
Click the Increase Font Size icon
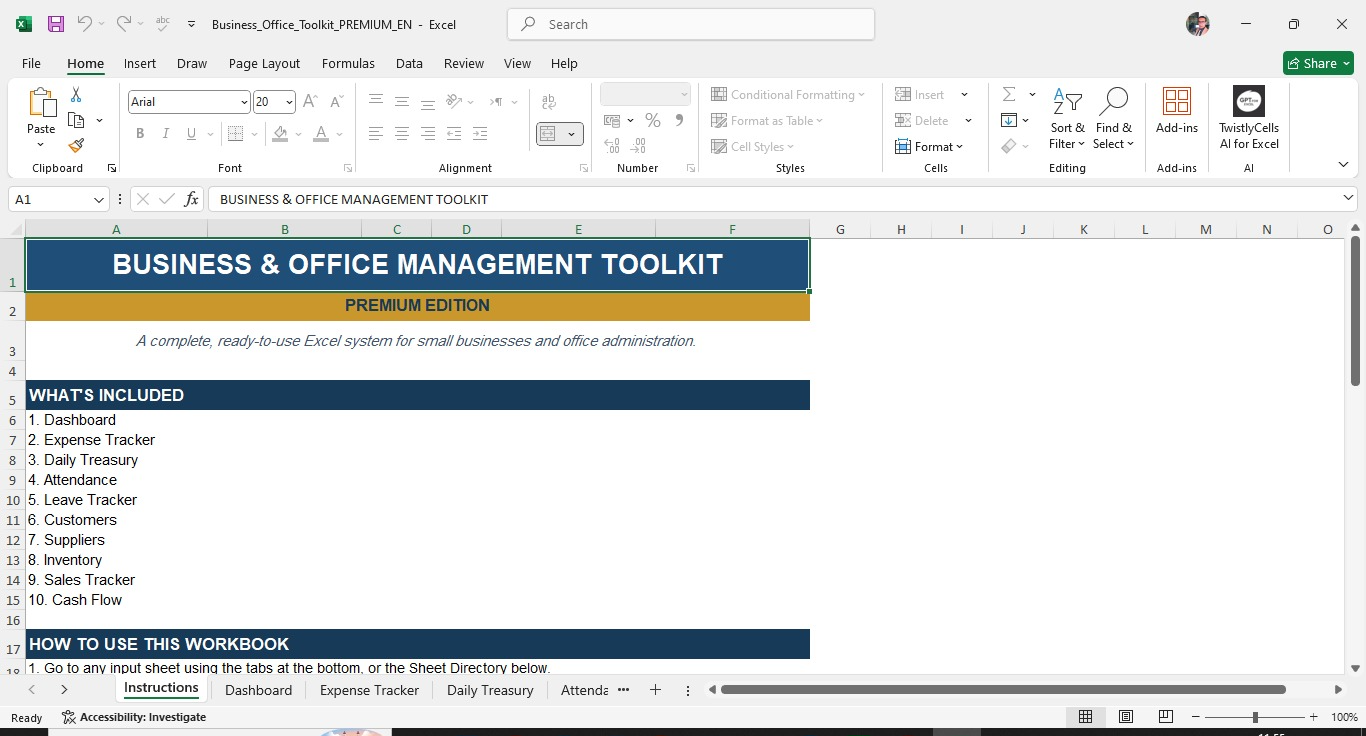tap(310, 102)
